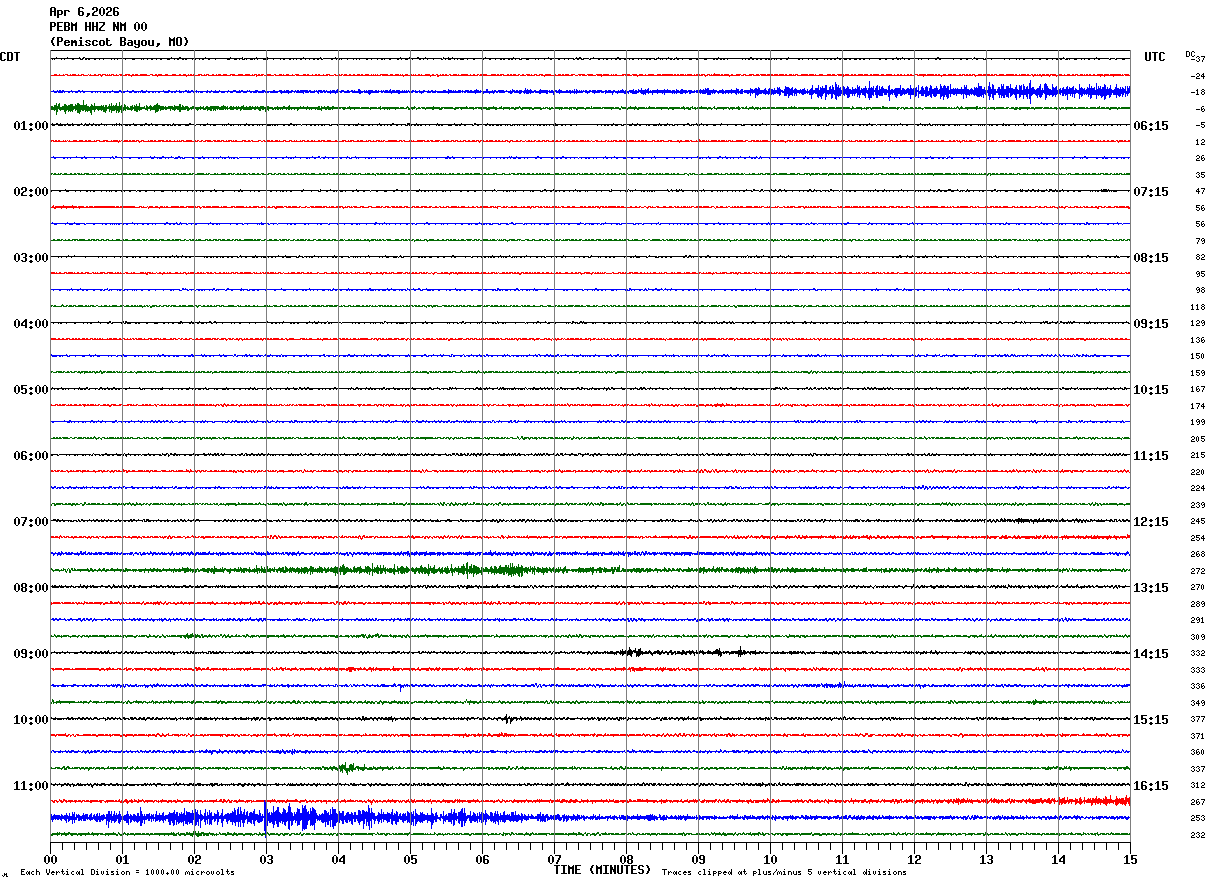Click the CDT timezone label
Viewport: 1210px width, 886px height.
10,57
